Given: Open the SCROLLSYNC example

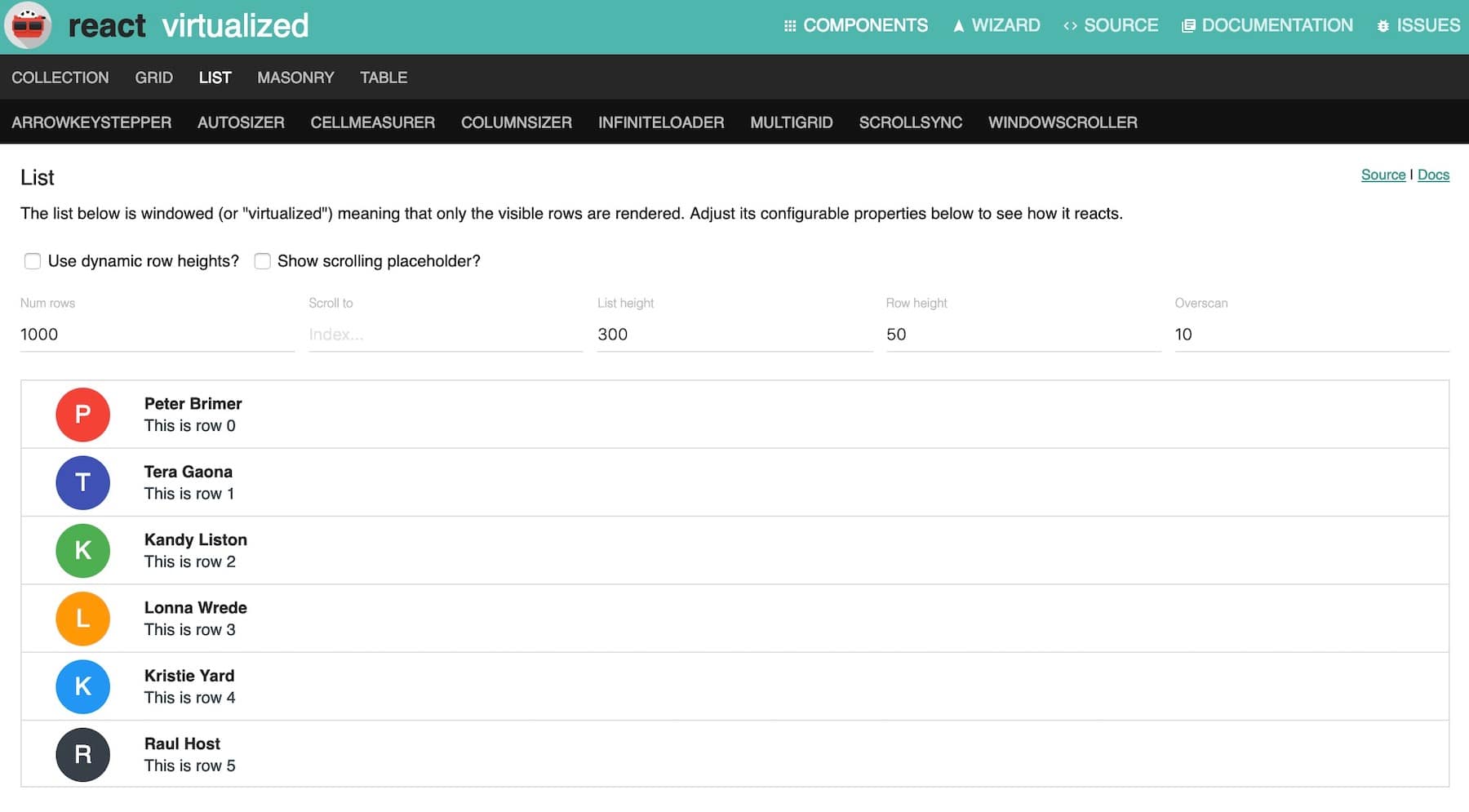Looking at the screenshot, I should 910,122.
